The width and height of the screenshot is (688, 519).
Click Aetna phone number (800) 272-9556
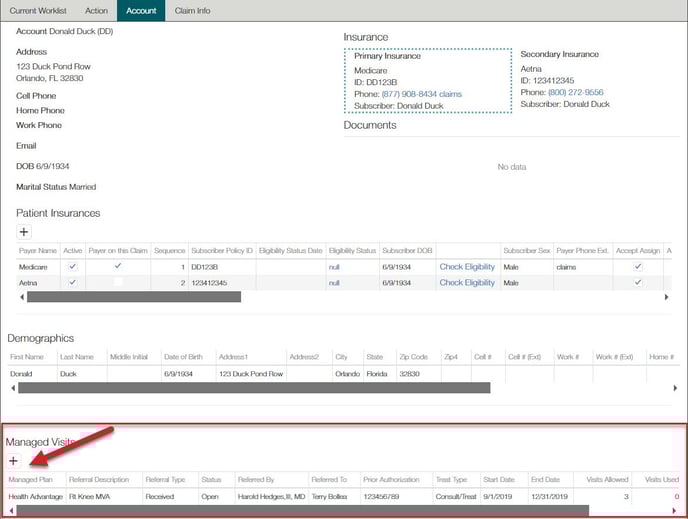click(575, 92)
